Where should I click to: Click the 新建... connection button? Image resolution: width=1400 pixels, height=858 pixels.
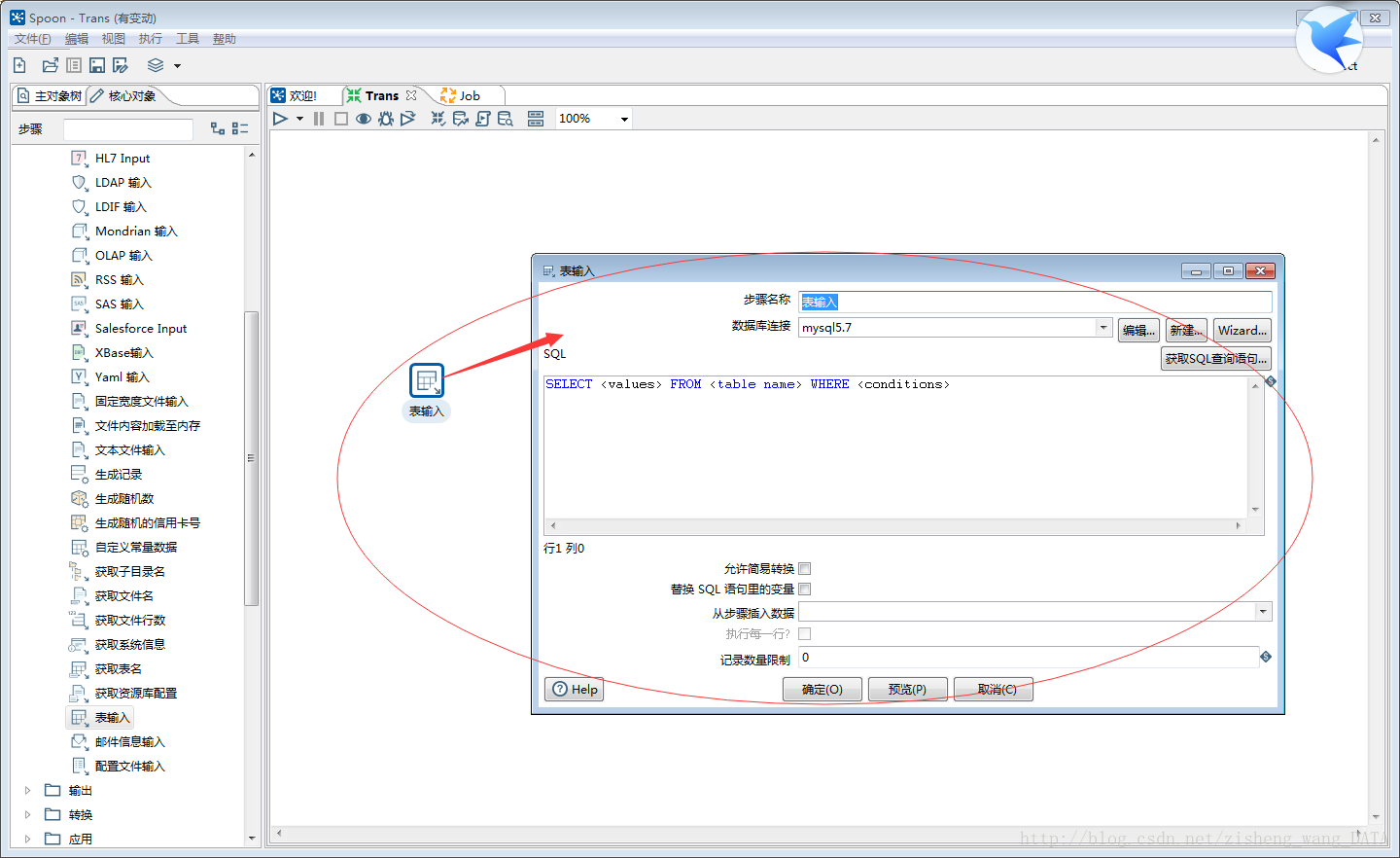pos(1186,331)
